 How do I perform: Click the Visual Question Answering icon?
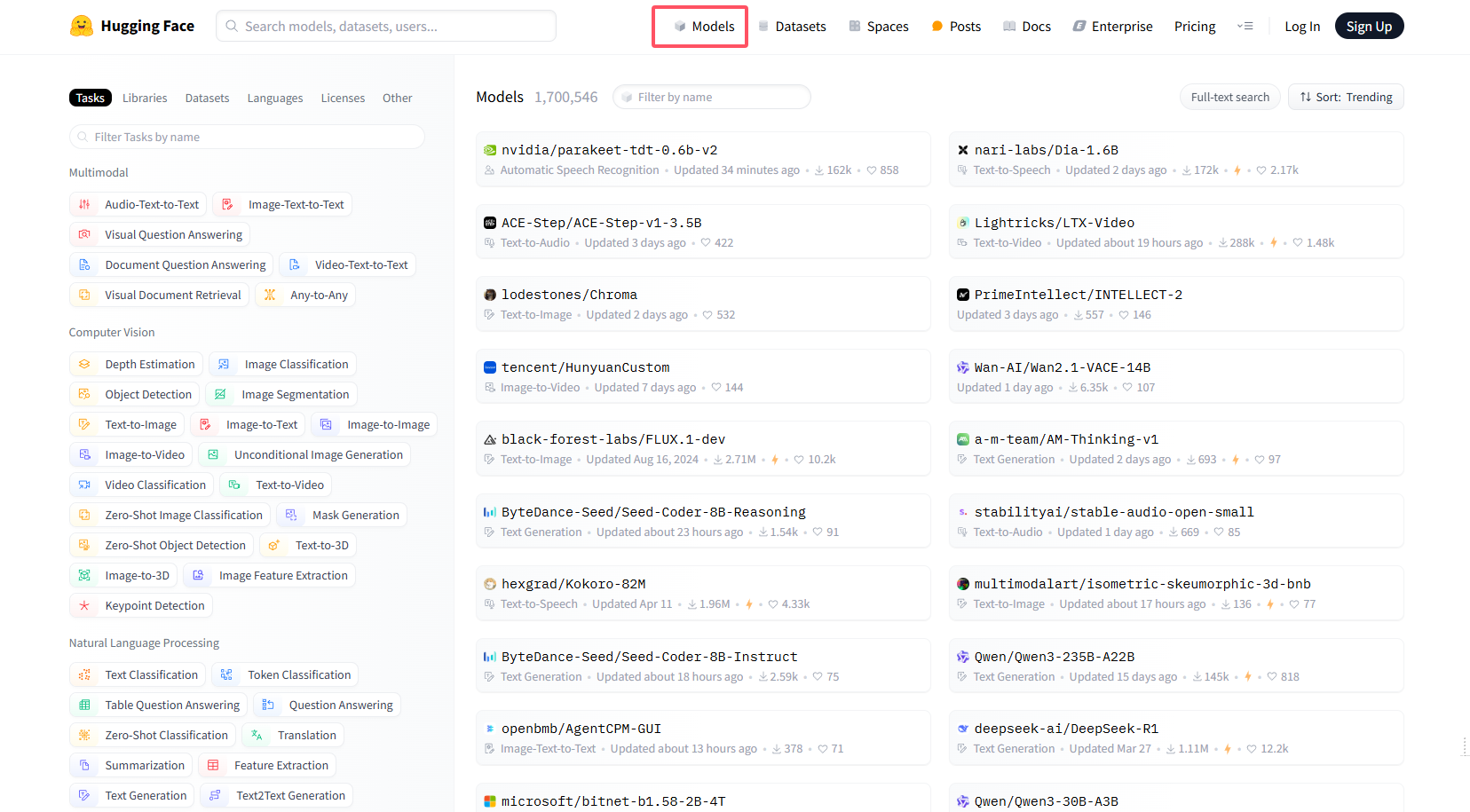point(84,234)
